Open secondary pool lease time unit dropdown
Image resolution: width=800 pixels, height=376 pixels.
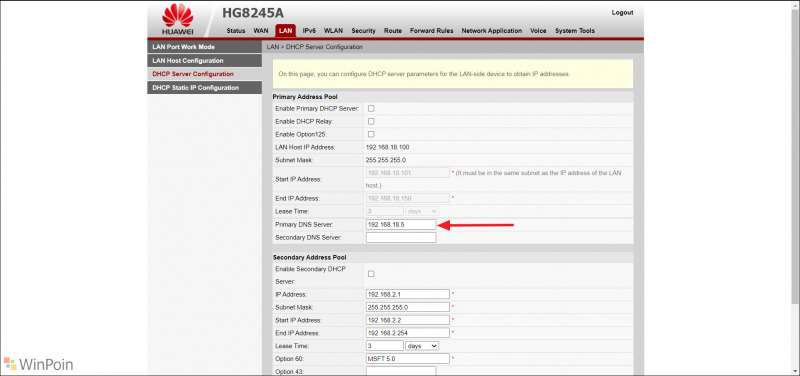tap(422, 346)
